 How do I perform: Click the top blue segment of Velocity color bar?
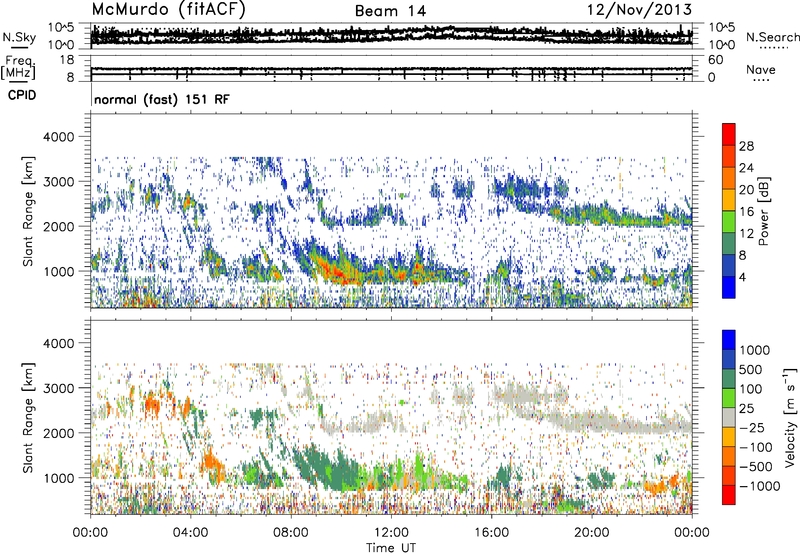tap(729, 340)
